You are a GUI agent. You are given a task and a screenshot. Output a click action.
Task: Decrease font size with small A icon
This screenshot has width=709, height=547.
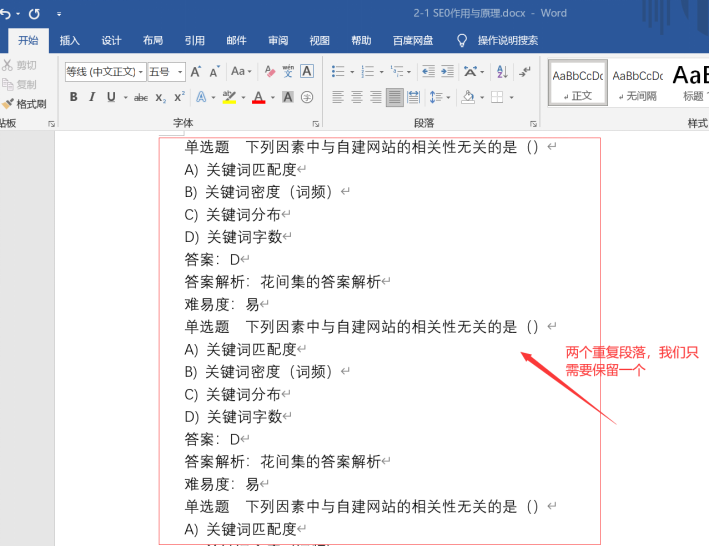pos(214,71)
